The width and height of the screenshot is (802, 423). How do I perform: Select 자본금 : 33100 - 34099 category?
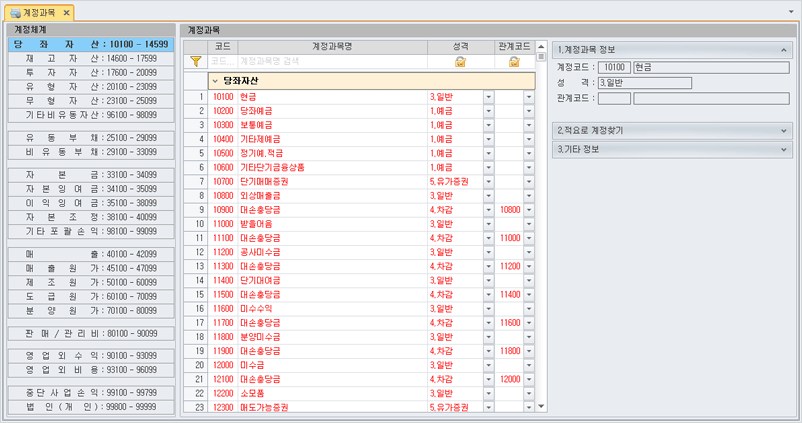[x=91, y=175]
